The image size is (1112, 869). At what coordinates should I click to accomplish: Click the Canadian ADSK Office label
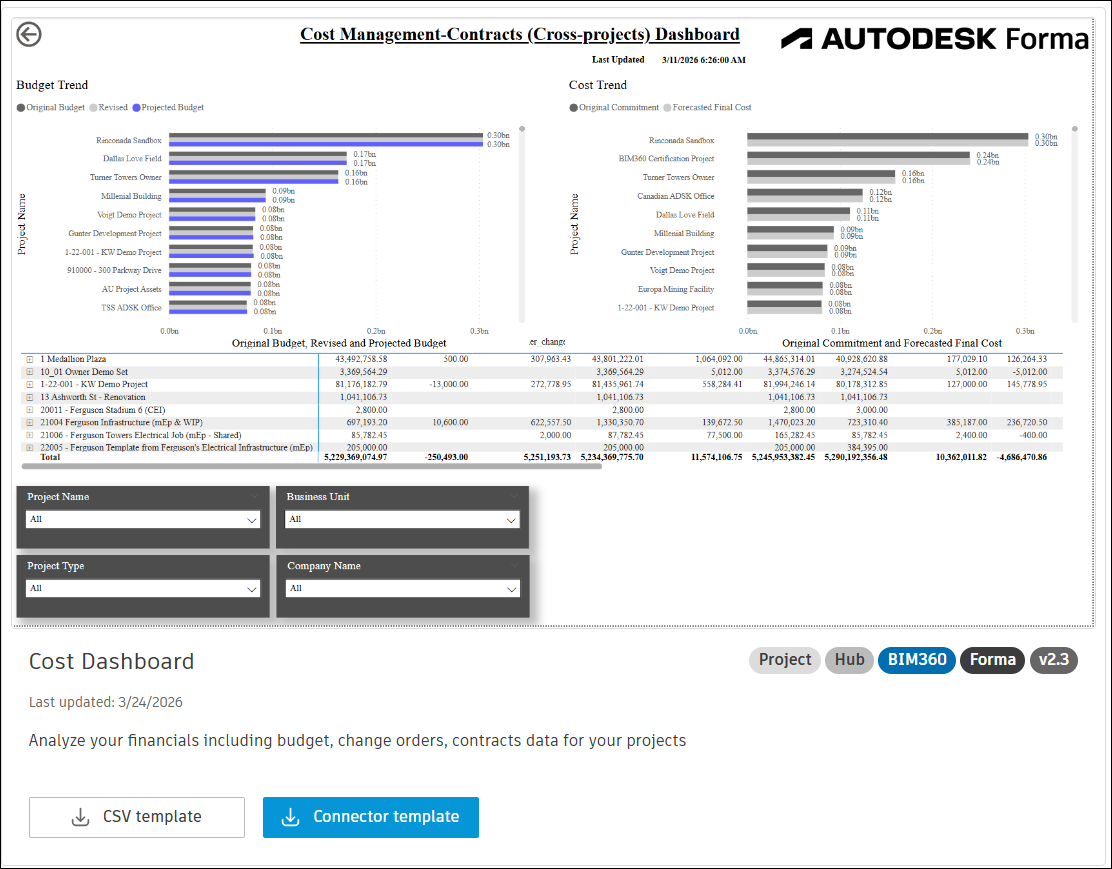click(x=675, y=197)
